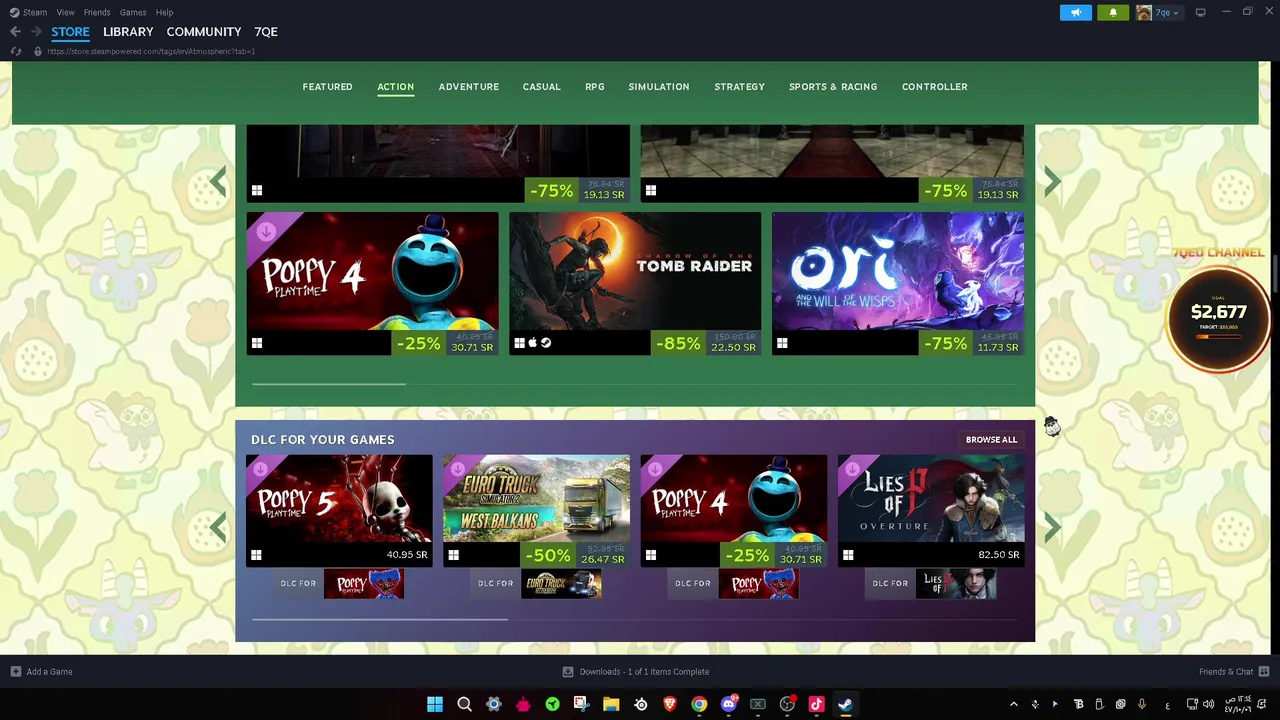Viewport: 1280px width, 720px height.
Task: Open the SteelSeries app from the taskbar
Action: tap(641, 705)
